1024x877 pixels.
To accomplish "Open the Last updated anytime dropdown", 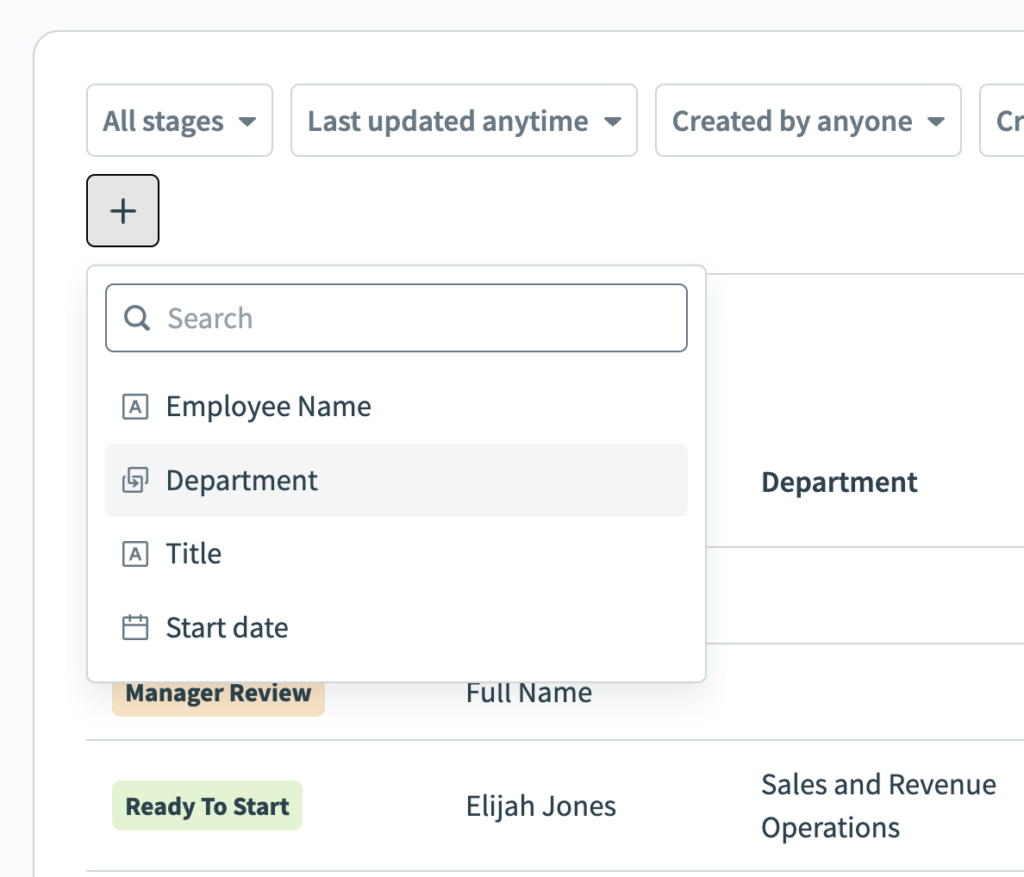I will pos(463,120).
